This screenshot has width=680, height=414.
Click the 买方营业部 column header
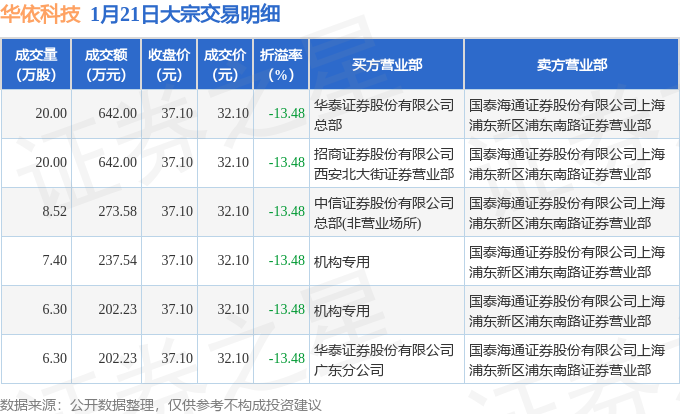click(386, 65)
